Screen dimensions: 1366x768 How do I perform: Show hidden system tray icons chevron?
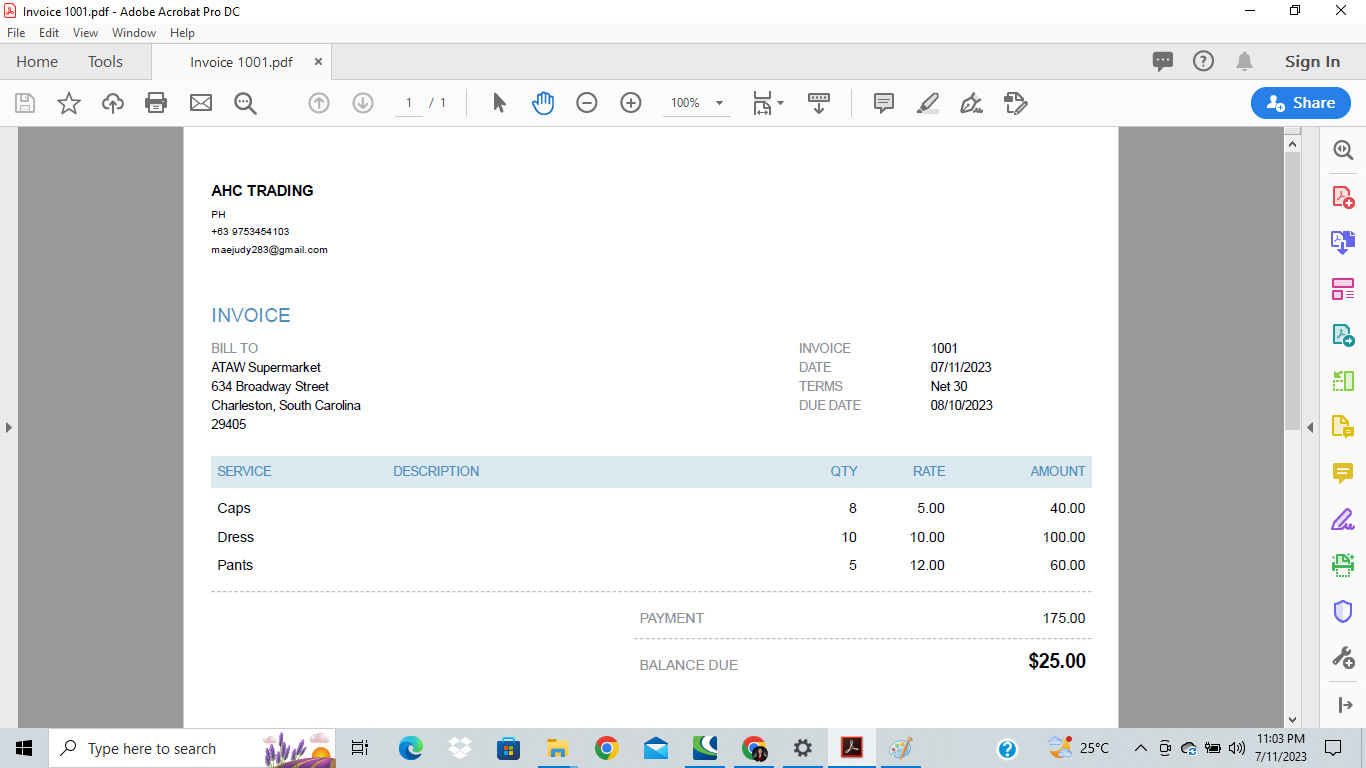(x=1140, y=748)
